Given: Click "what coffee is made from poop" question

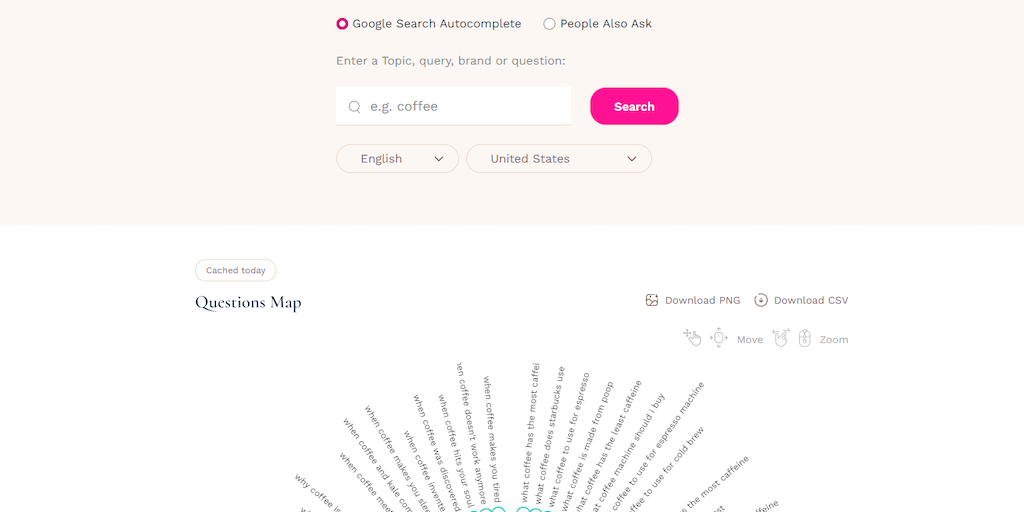Looking at the screenshot, I should 589,440.
